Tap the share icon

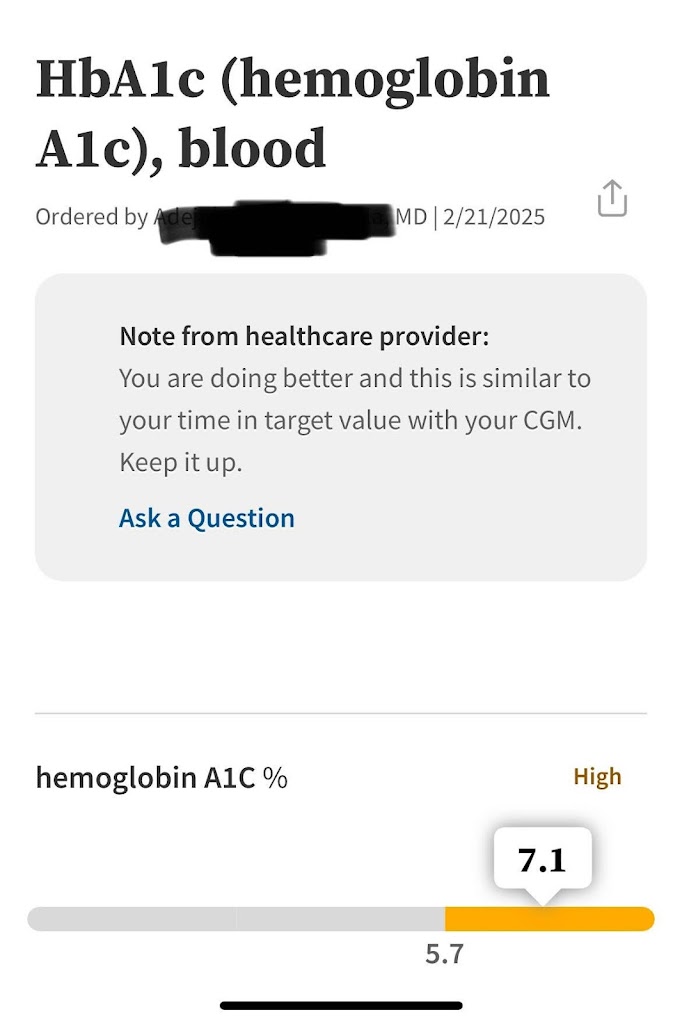(x=612, y=198)
